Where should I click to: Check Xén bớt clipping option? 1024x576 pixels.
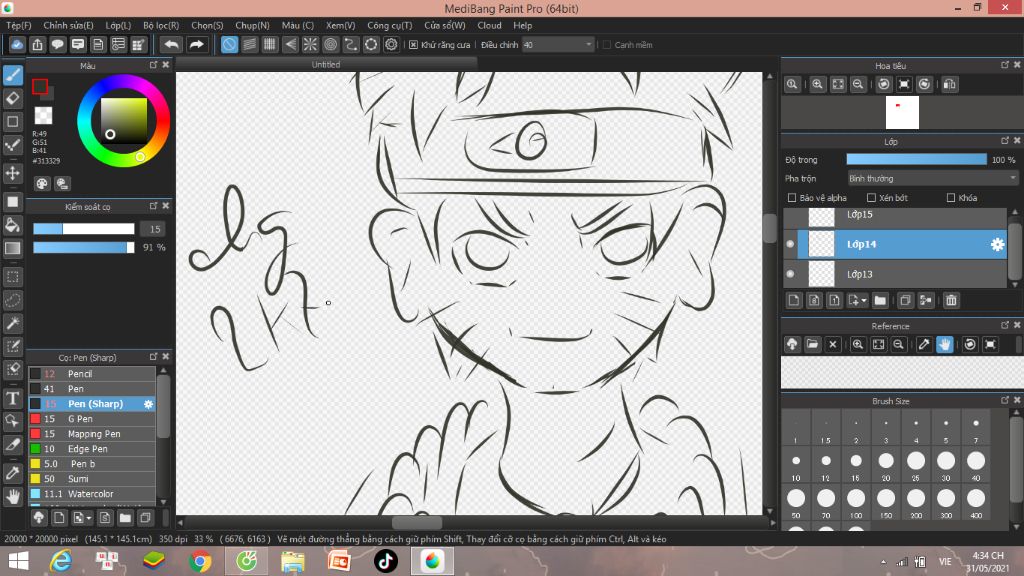point(871,198)
